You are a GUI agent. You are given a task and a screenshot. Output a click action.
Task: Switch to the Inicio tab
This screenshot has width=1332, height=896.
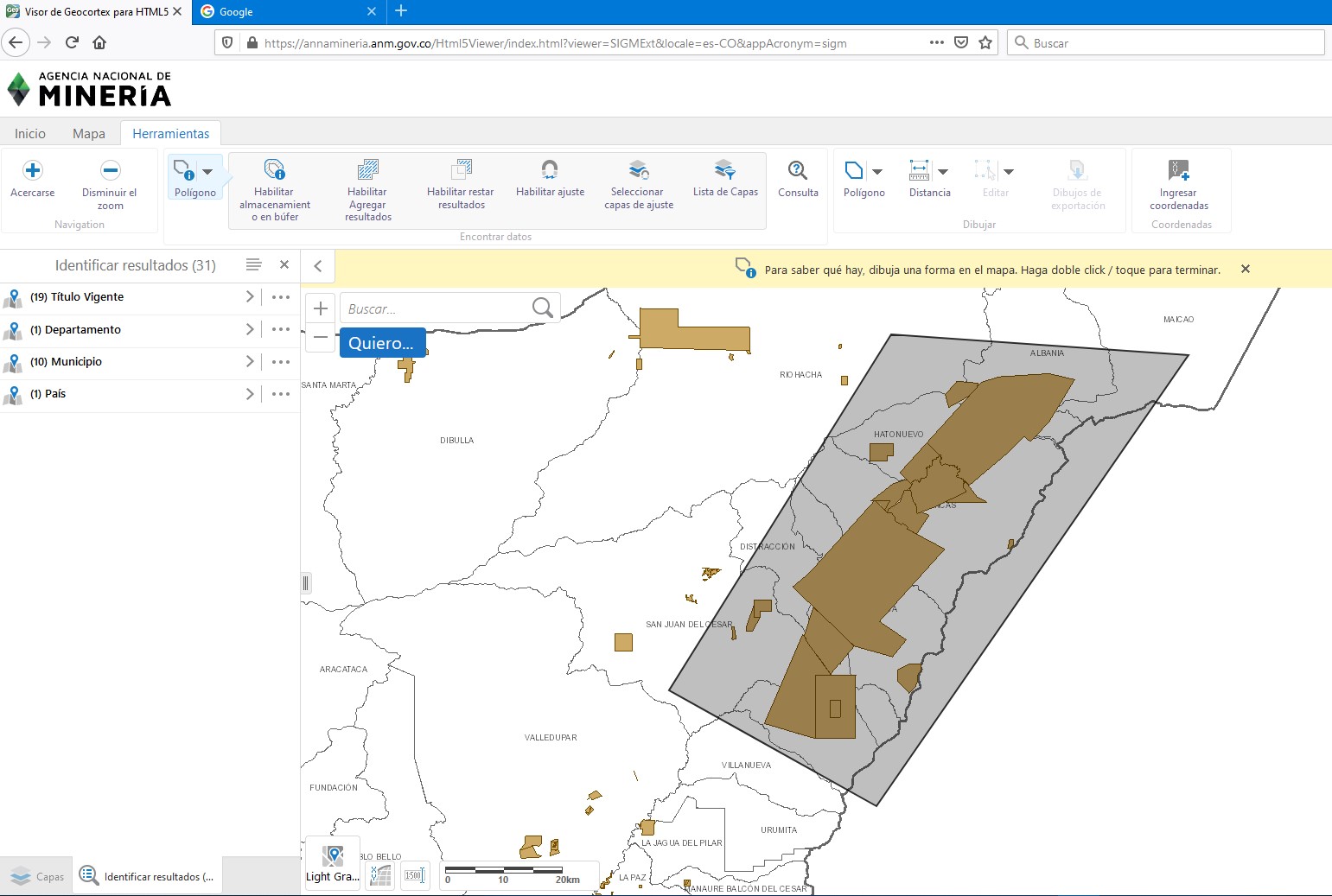tap(30, 133)
